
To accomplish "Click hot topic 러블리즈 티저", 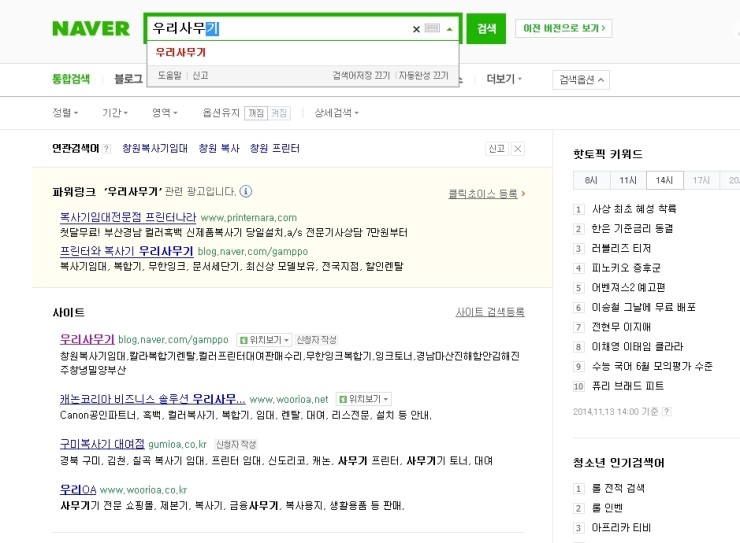I will click(621, 248).
